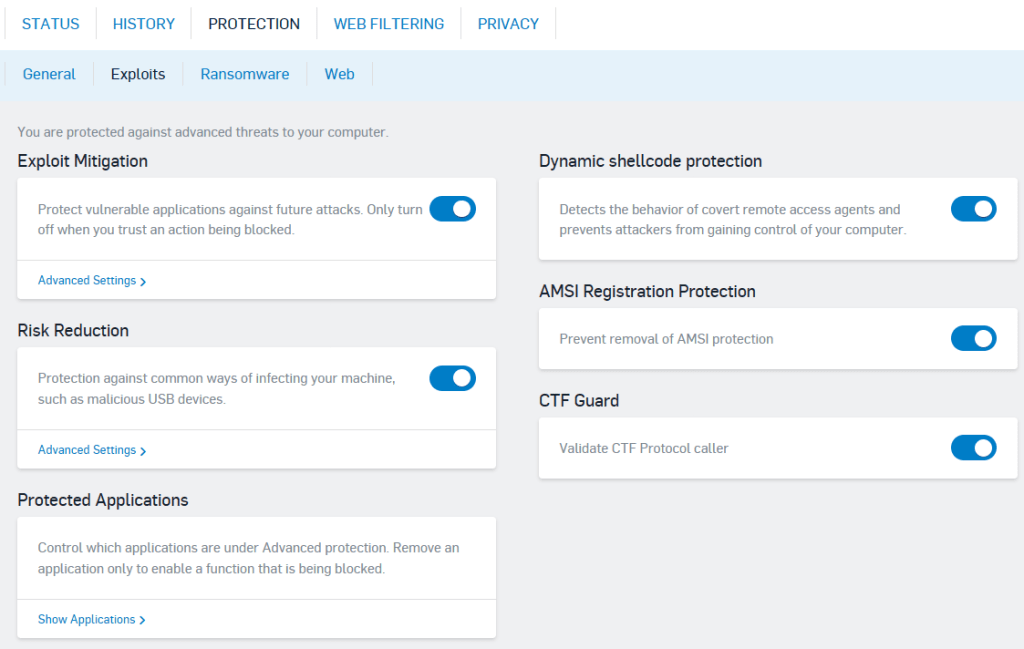This screenshot has width=1024, height=649.
Task: Click the Protected Applications description text
Action: 248,558
